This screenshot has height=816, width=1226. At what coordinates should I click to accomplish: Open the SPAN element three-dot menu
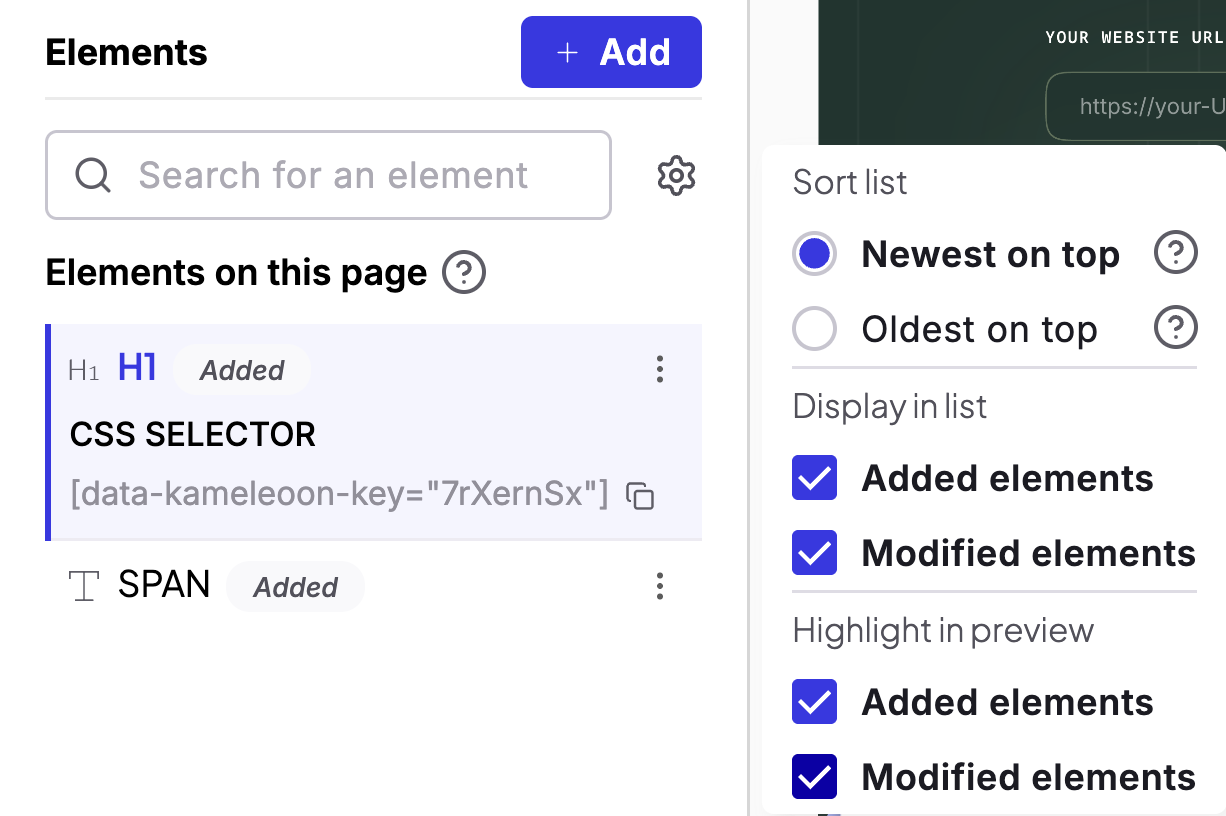(659, 586)
